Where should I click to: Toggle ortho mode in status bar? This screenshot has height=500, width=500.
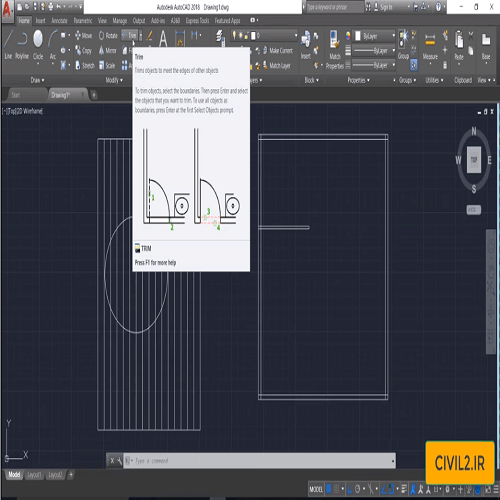coord(349,489)
